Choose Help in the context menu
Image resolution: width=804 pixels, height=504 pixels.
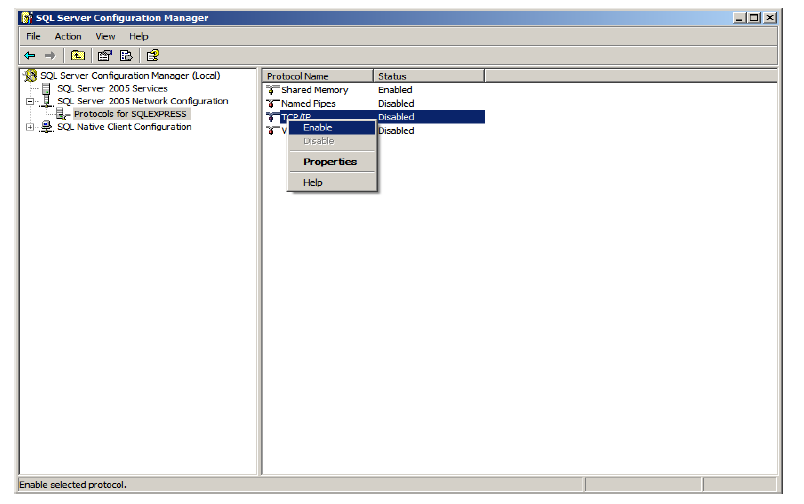click(x=332, y=183)
